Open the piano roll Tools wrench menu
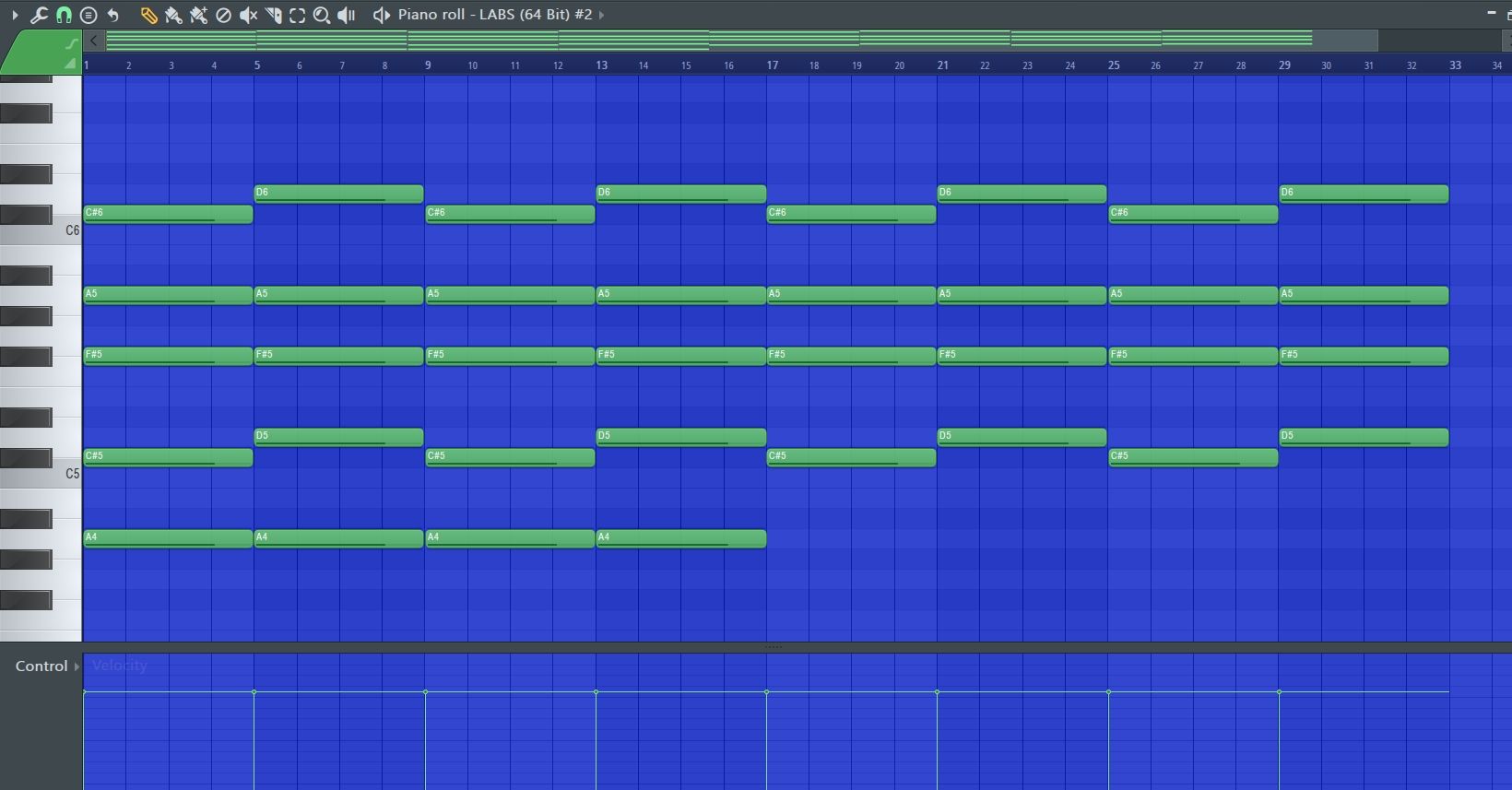 (39, 15)
